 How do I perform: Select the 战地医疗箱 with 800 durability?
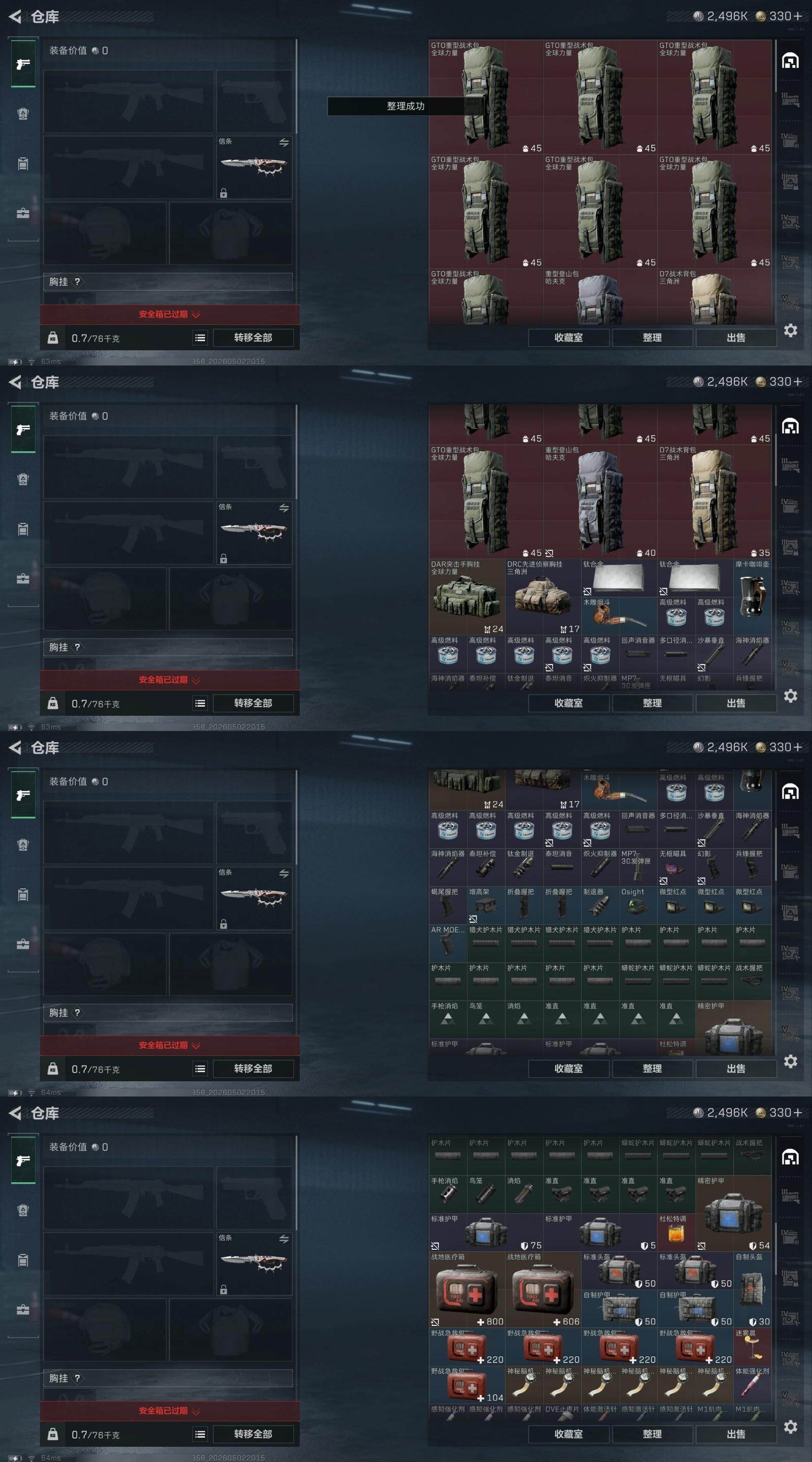click(467, 1289)
